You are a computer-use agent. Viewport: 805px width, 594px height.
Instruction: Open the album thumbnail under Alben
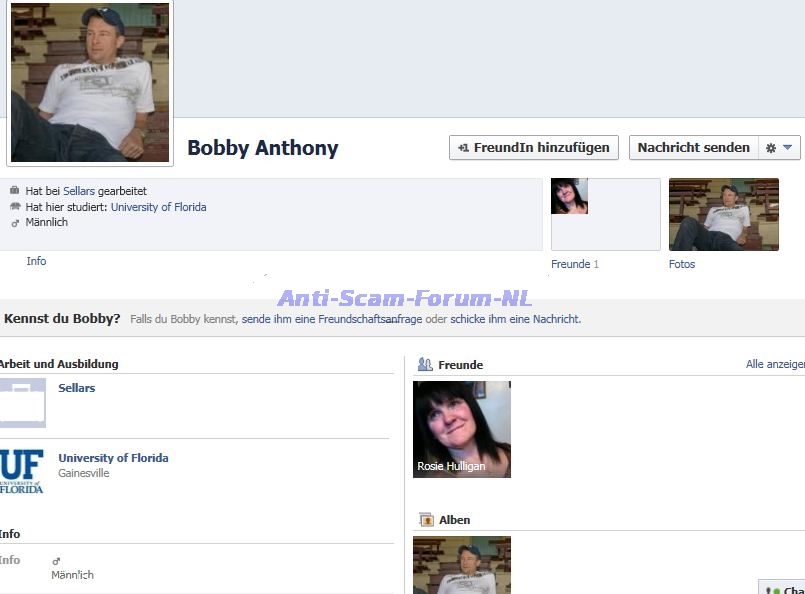461,564
